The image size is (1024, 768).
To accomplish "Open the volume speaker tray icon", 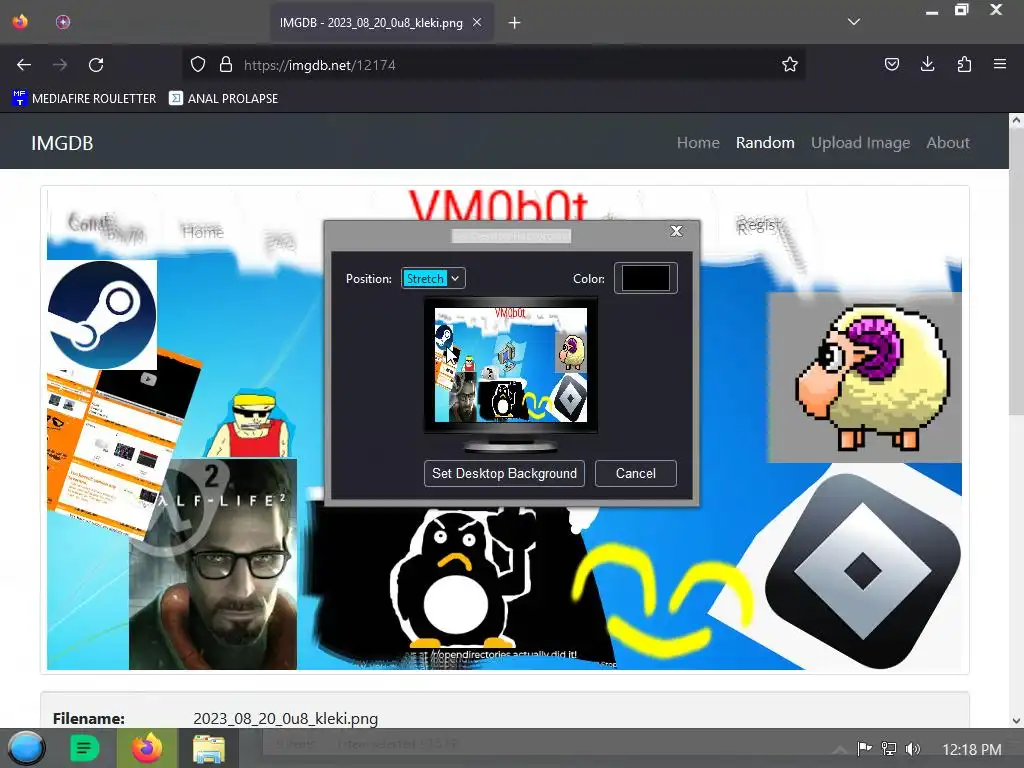I will pyautogui.click(x=913, y=749).
